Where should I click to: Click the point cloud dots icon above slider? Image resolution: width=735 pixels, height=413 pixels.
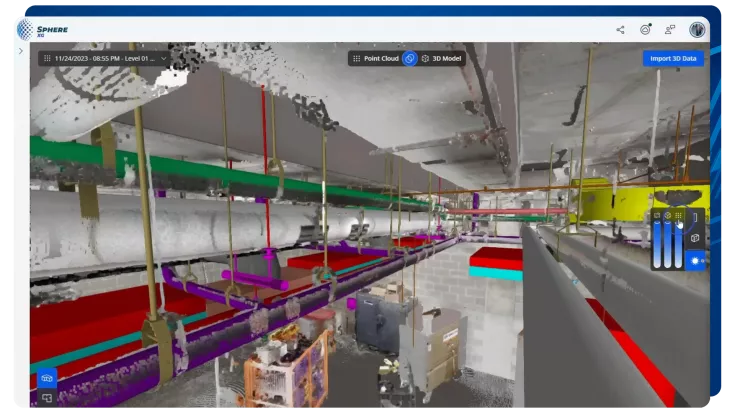(x=678, y=216)
